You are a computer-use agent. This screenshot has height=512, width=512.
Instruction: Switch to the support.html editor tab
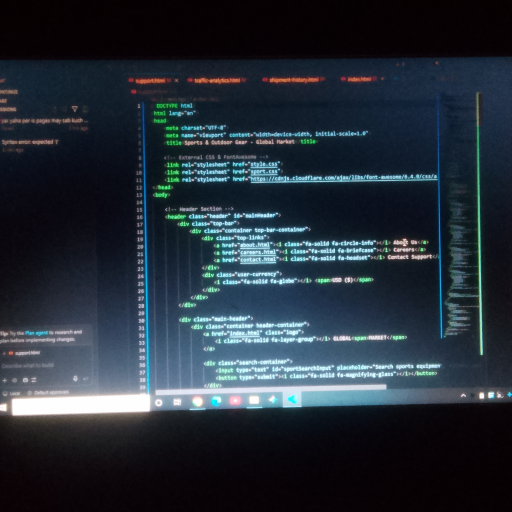150,81
